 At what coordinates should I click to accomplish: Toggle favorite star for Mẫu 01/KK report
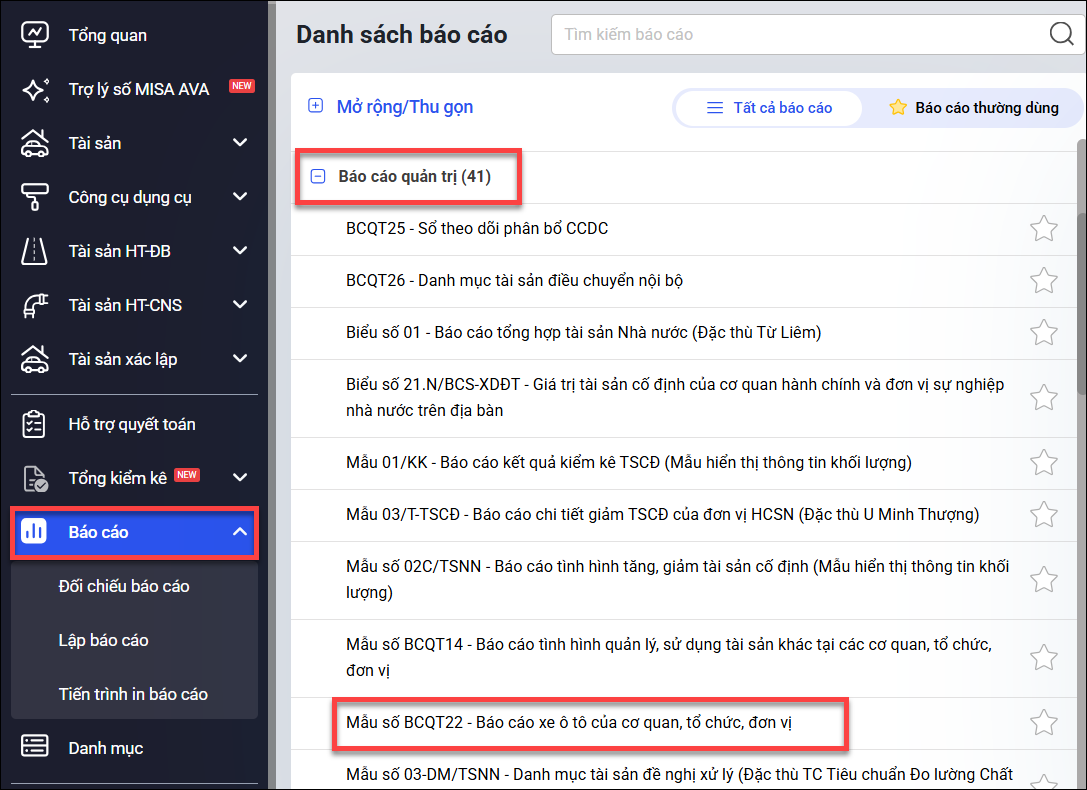pyautogui.click(x=1043, y=462)
